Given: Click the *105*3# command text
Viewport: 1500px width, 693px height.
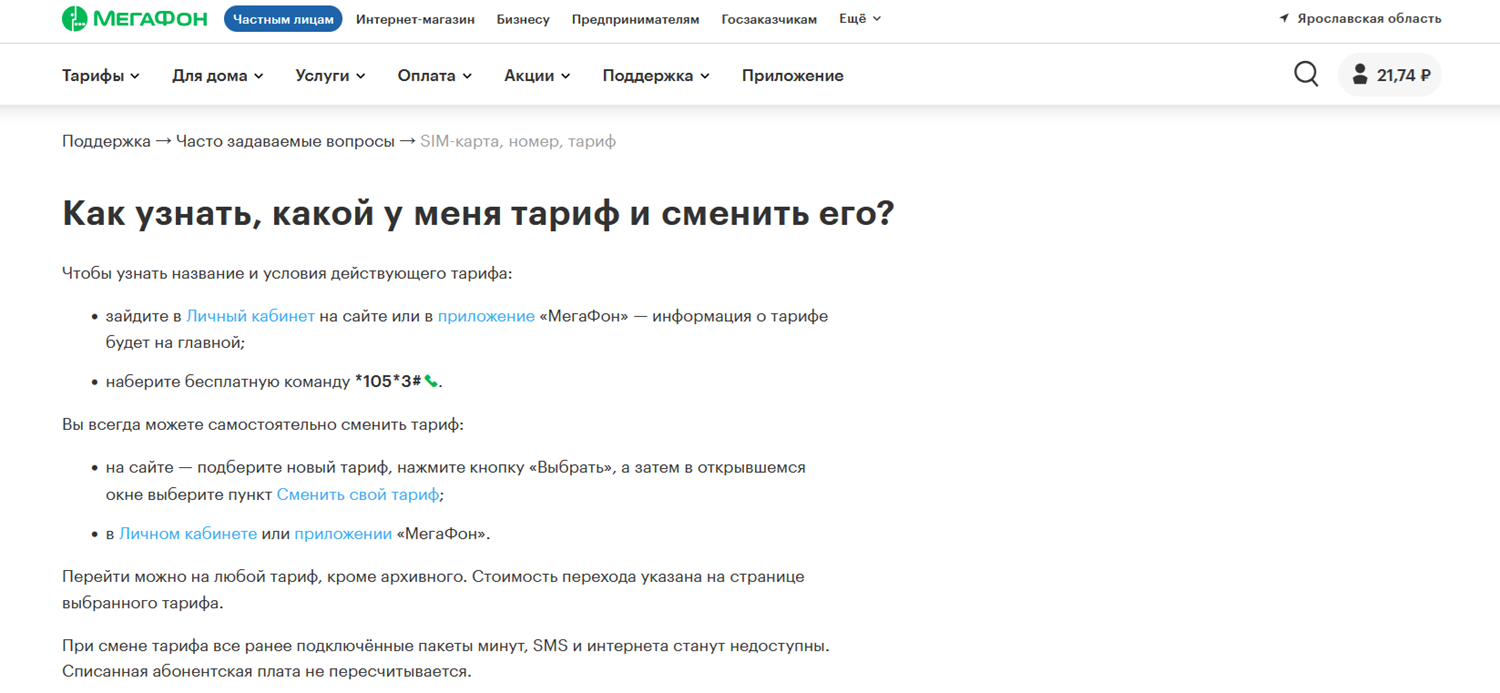Looking at the screenshot, I should (x=388, y=381).
